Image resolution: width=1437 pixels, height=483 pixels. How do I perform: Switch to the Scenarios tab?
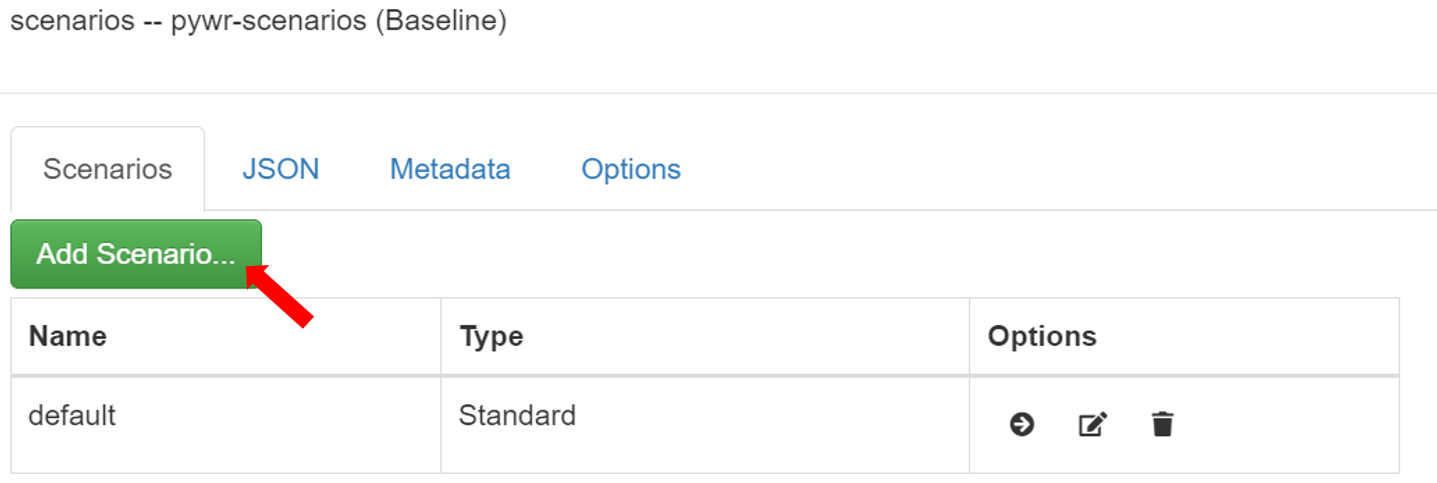click(107, 169)
